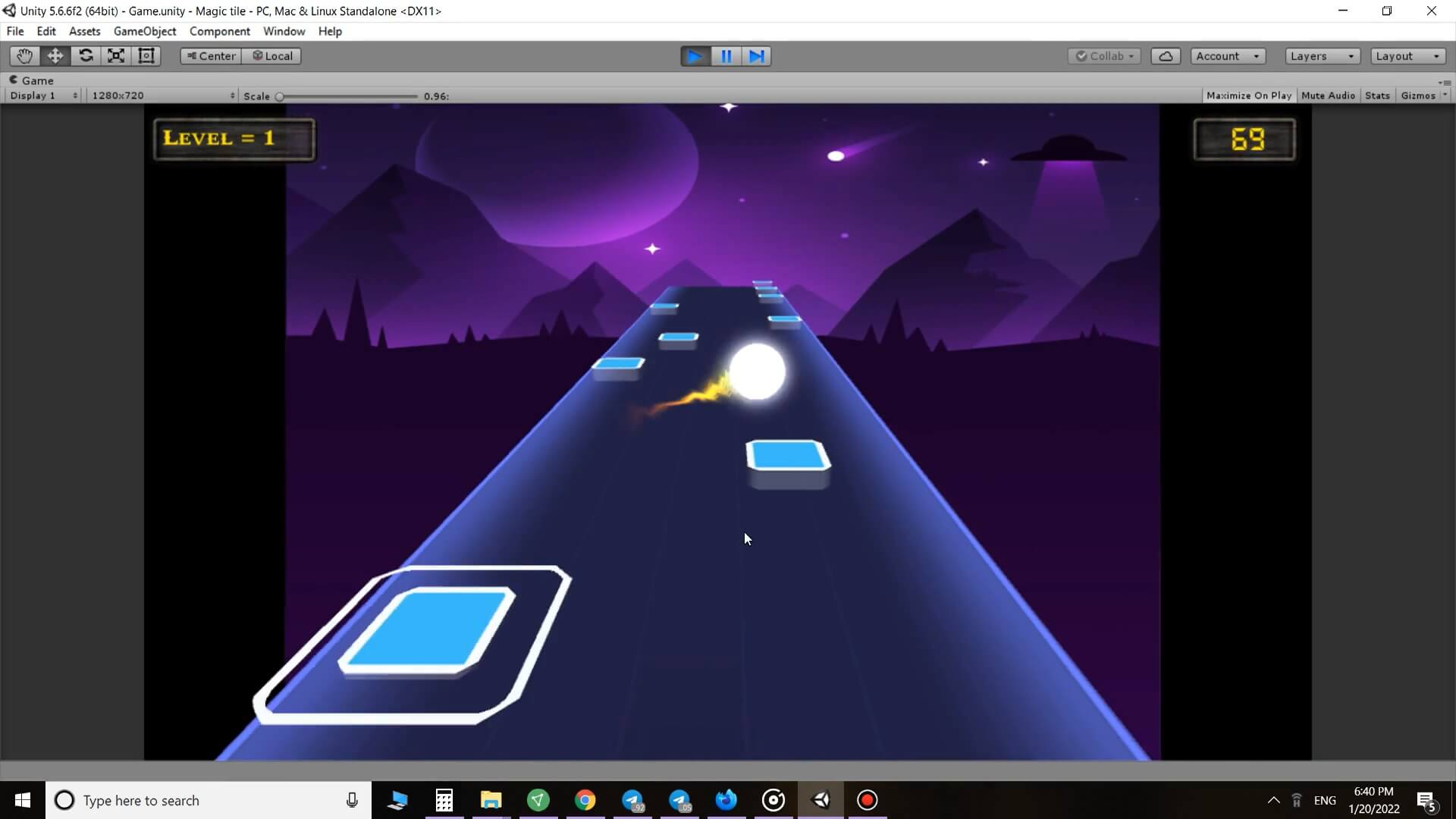Toggle the Stats overlay
Viewport: 1456px width, 819px height.
click(1377, 96)
